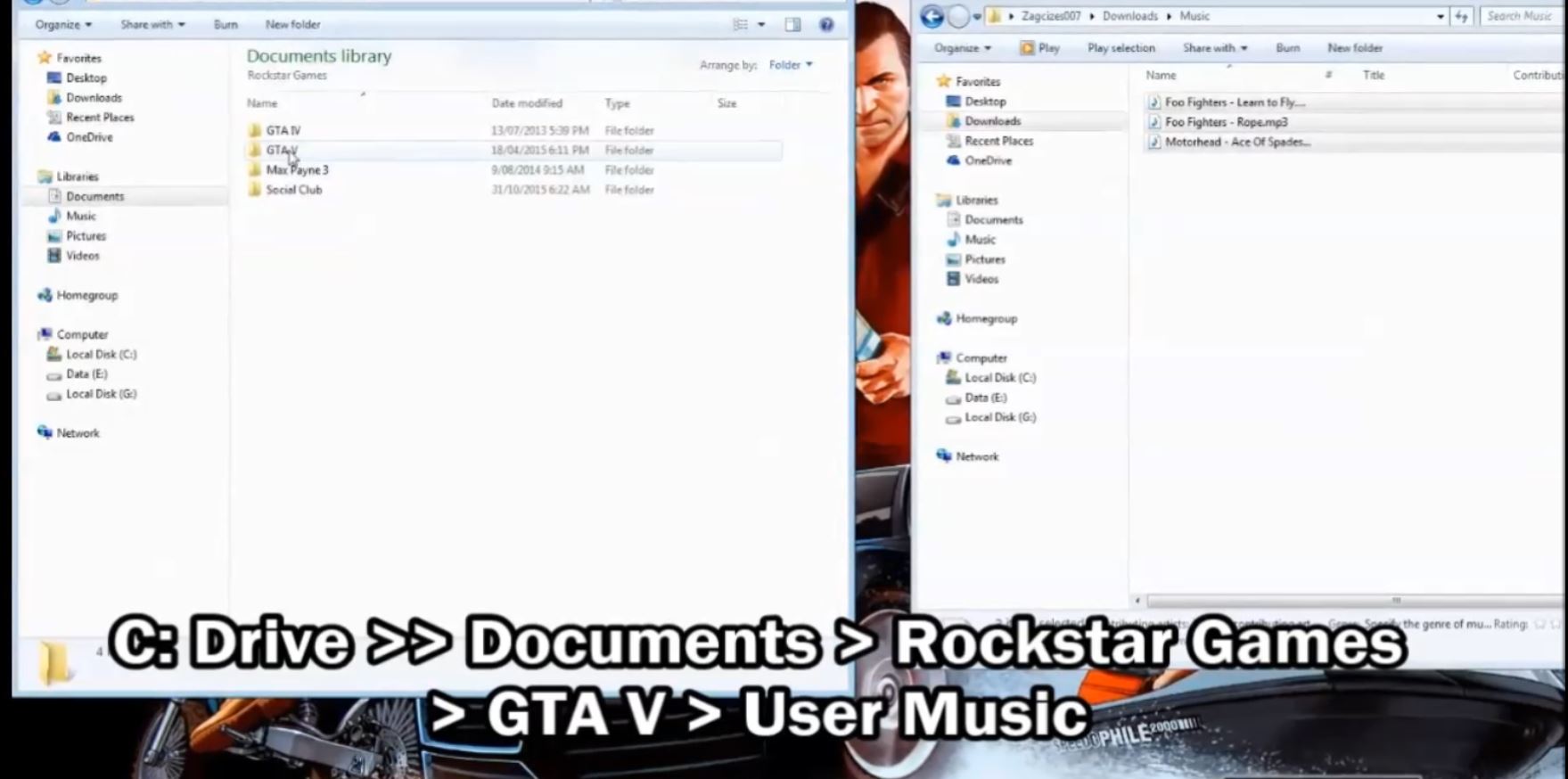Screen dimensions: 1568x779
Task: Click New folder in Documents window toolbar
Action: point(292,24)
